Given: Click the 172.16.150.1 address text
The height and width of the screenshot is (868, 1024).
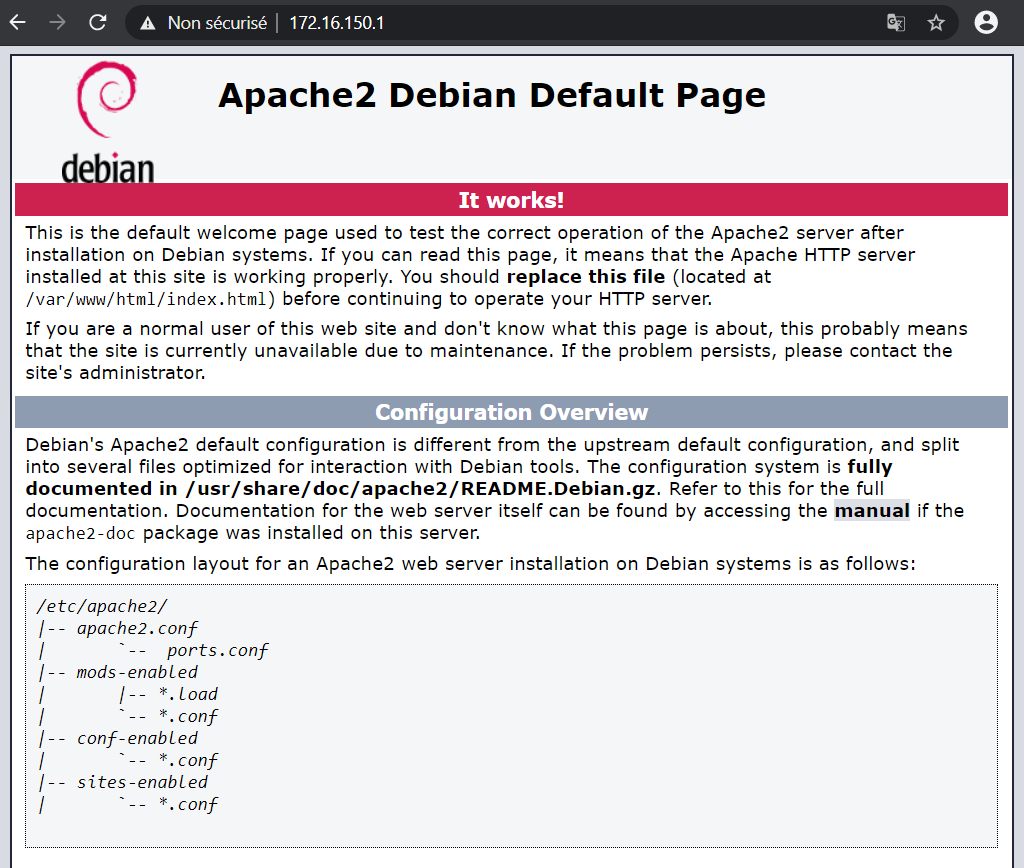Looking at the screenshot, I should click(x=336, y=23).
